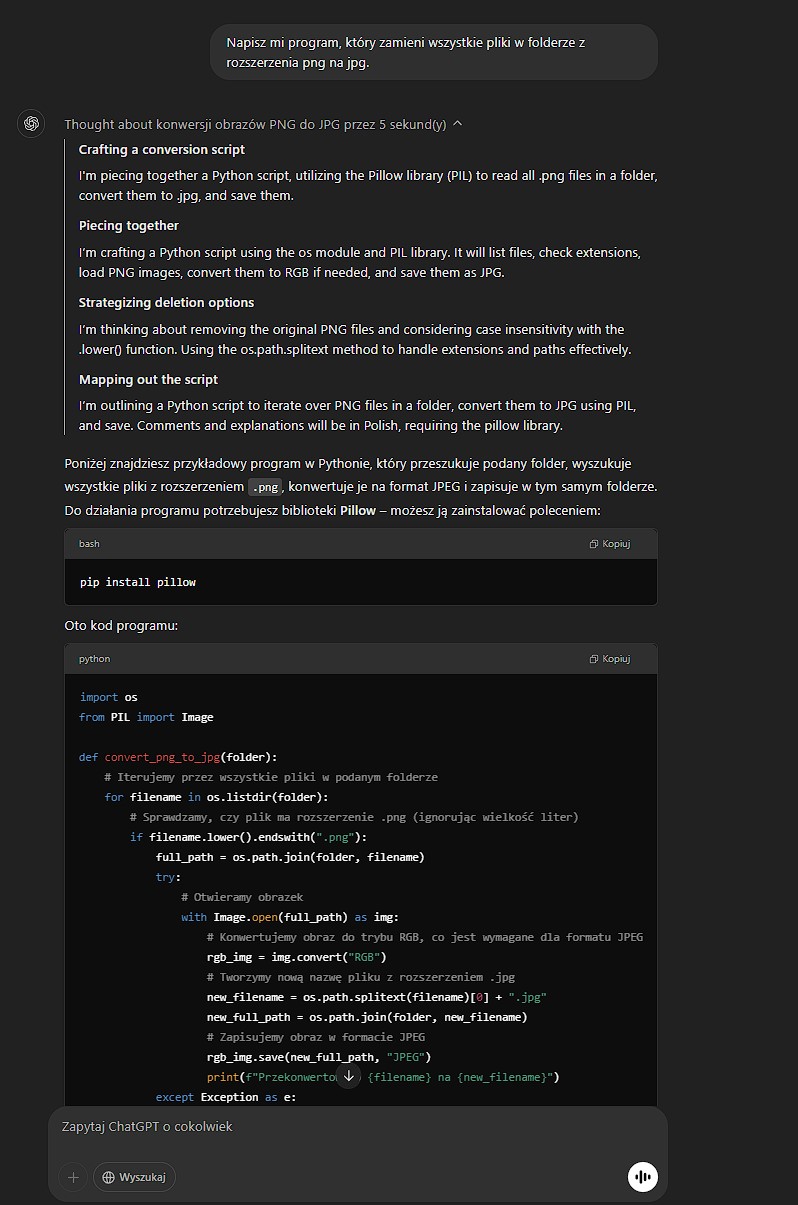Click the python language label
The image size is (798, 1205).
coord(94,659)
